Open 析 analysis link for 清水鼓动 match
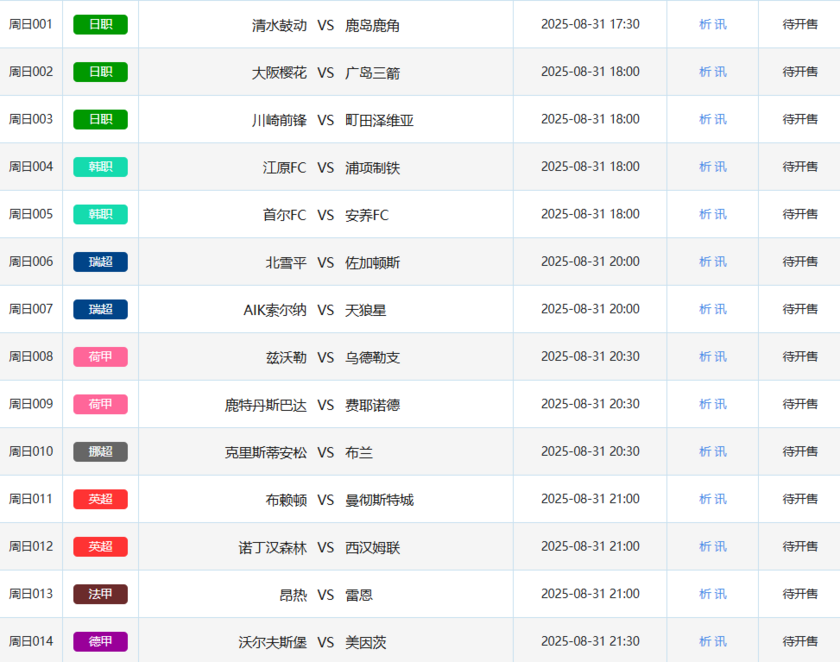This screenshot has height=662, width=840. [x=705, y=24]
